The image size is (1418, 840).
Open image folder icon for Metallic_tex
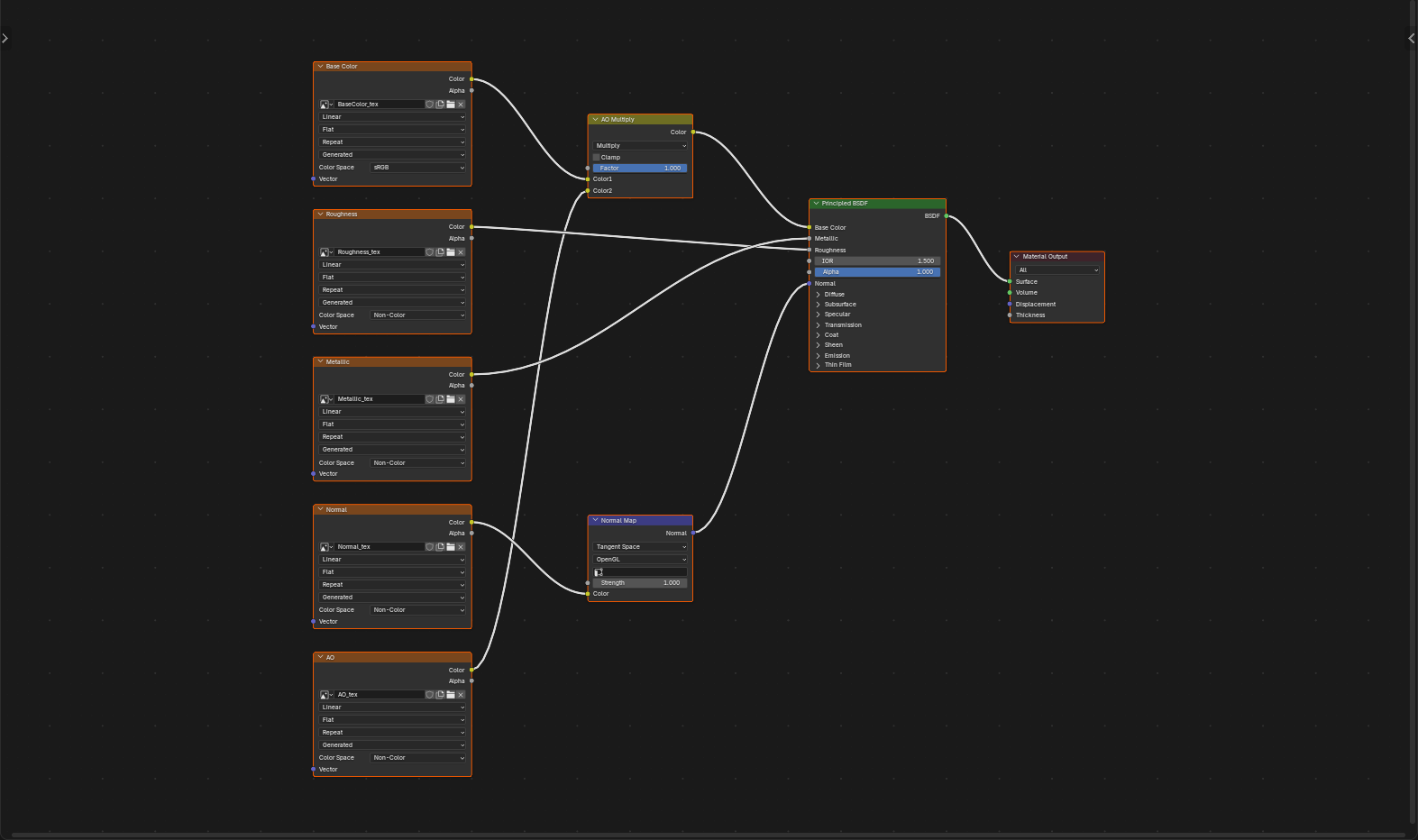point(451,399)
